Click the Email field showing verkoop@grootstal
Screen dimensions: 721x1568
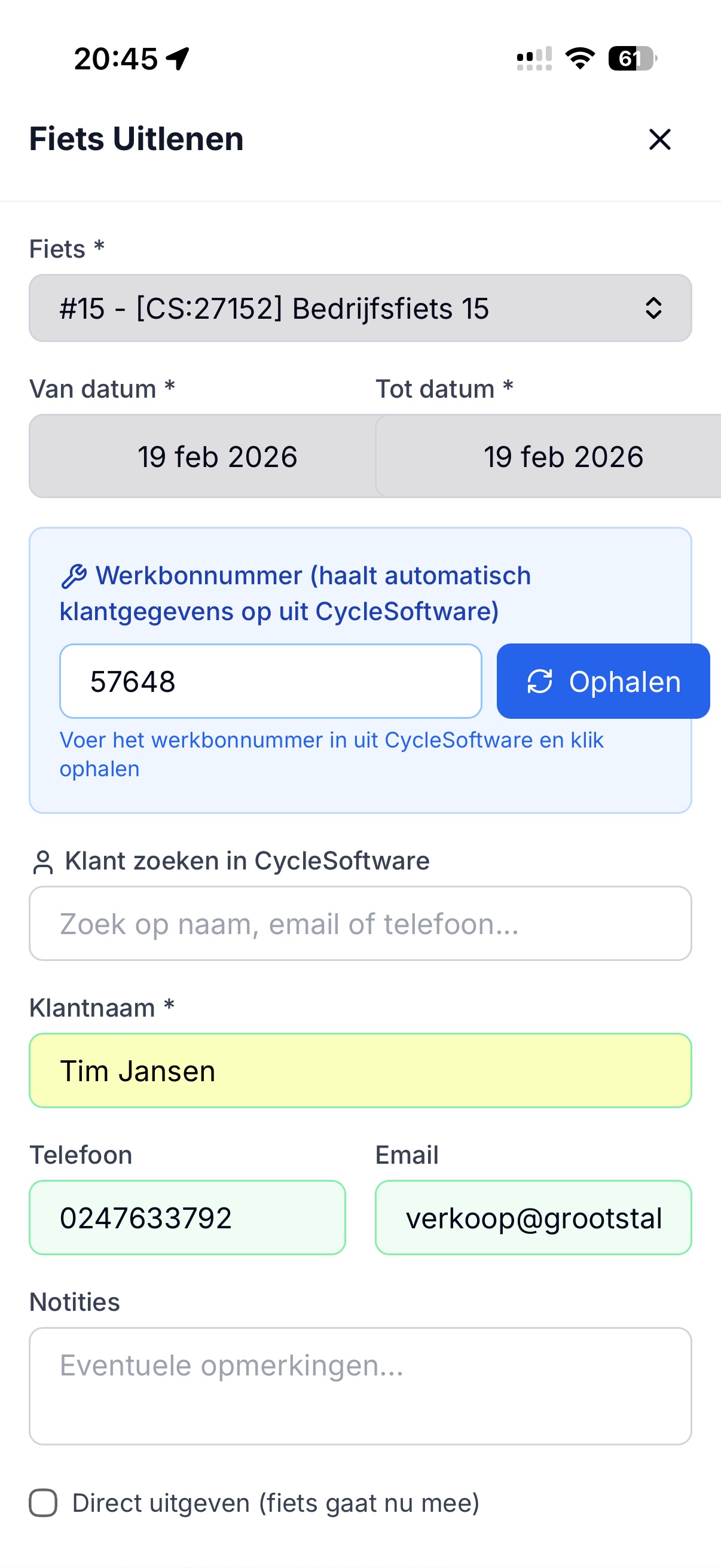tap(534, 1218)
